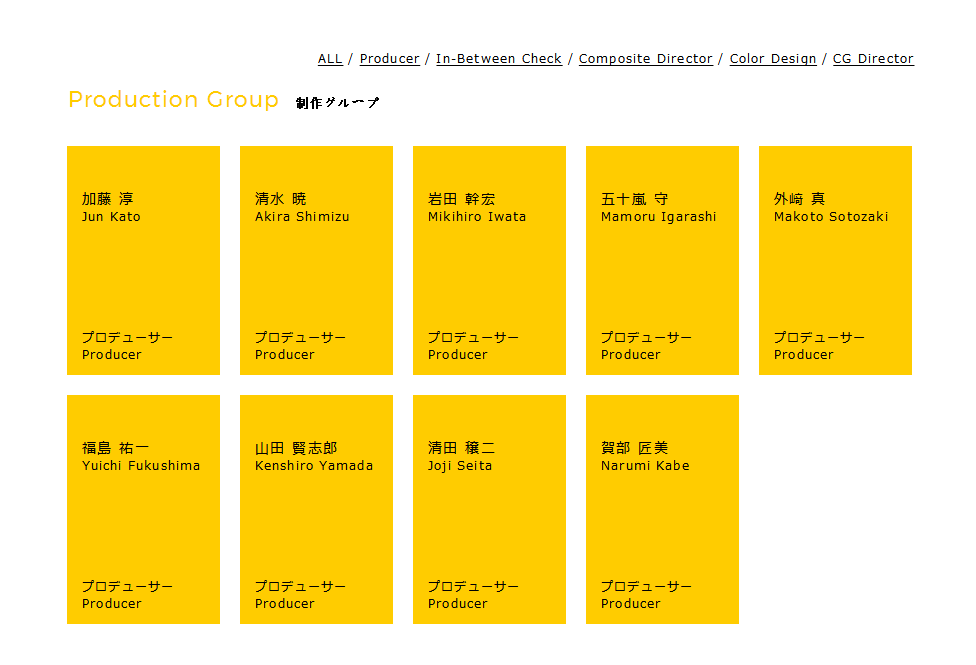976x665 pixels.
Task: Filter by CG Director
Action: point(873,59)
